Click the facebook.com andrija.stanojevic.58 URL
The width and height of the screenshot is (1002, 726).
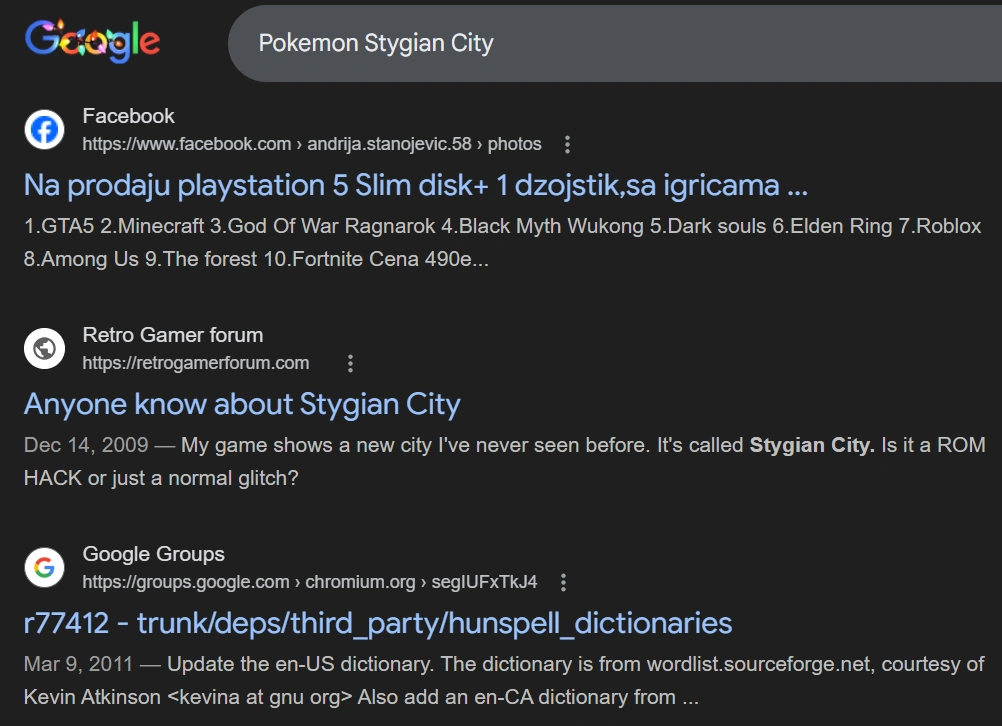tap(312, 144)
